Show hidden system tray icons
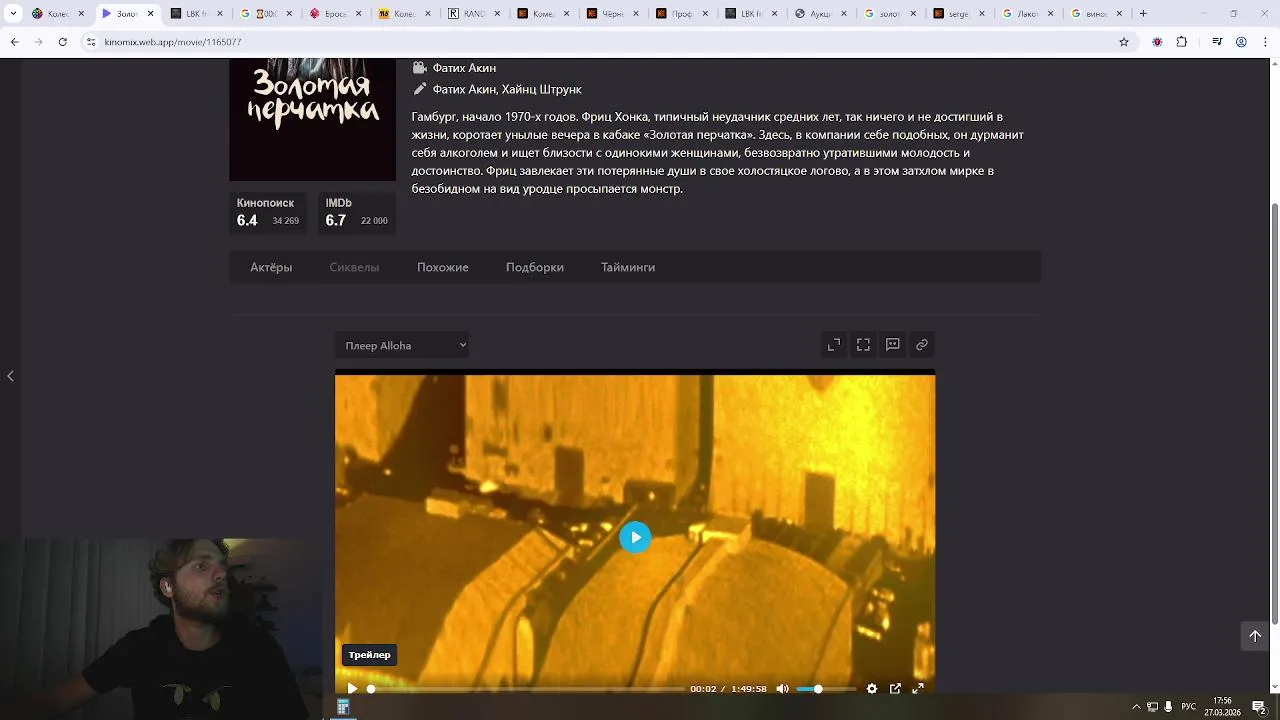This screenshot has height=720, width=1280. coord(1136,707)
